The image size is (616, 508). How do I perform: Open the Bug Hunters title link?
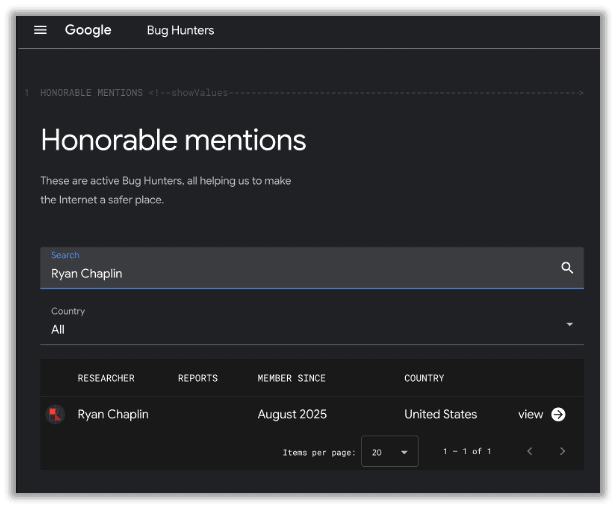coord(180,30)
